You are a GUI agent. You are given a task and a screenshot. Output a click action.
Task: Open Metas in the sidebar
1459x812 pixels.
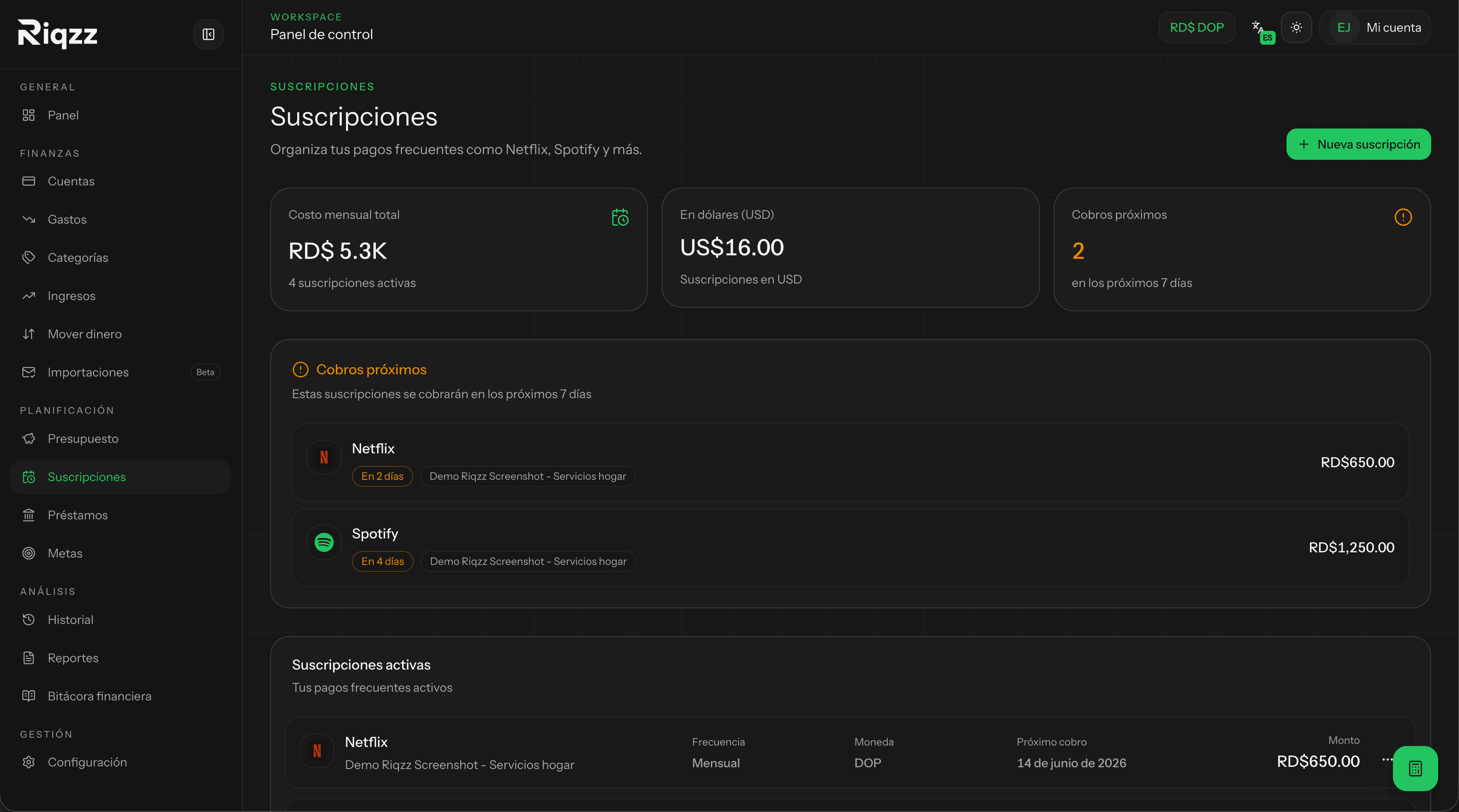pos(120,553)
